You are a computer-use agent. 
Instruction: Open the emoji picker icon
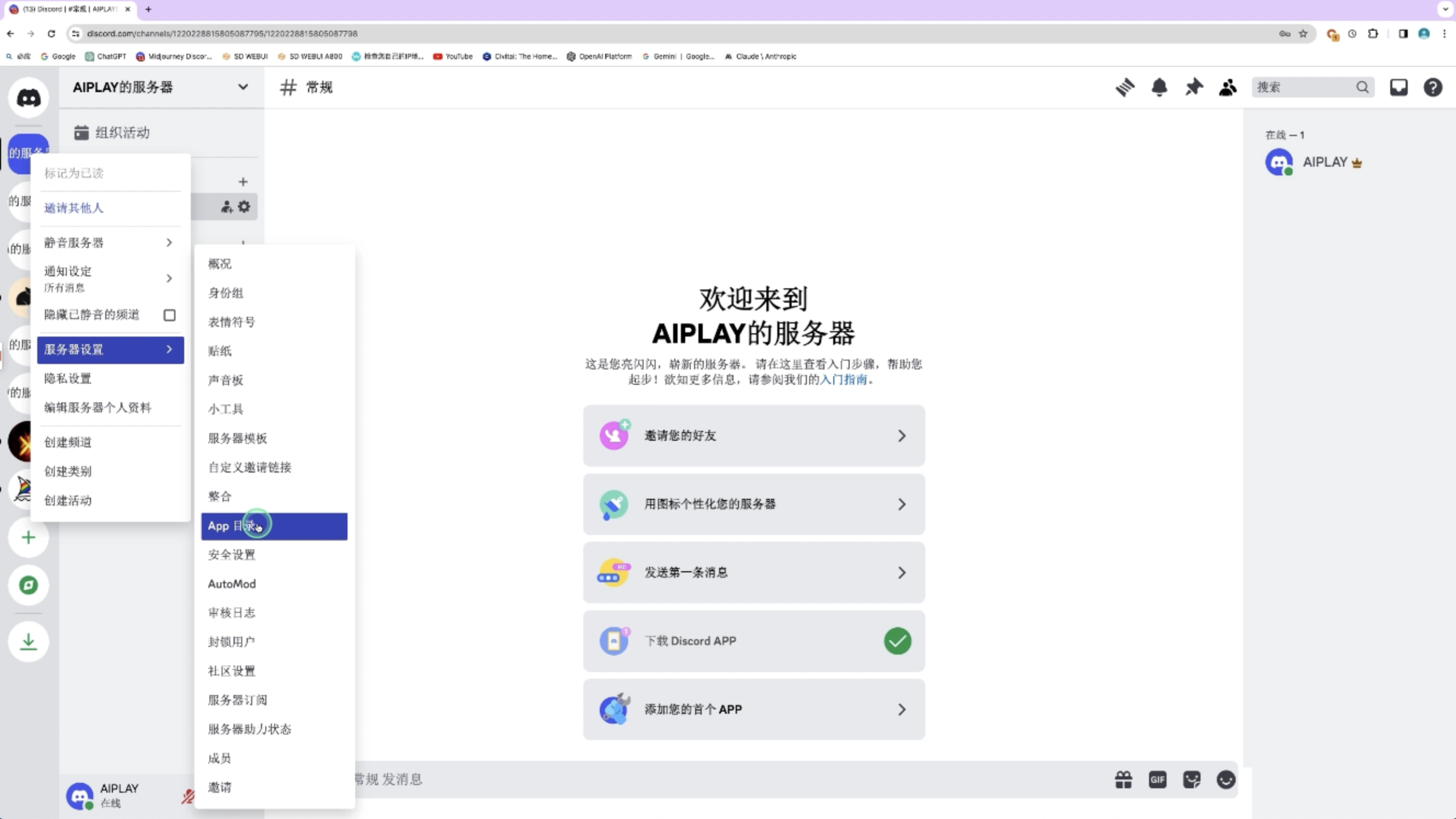point(1226,780)
